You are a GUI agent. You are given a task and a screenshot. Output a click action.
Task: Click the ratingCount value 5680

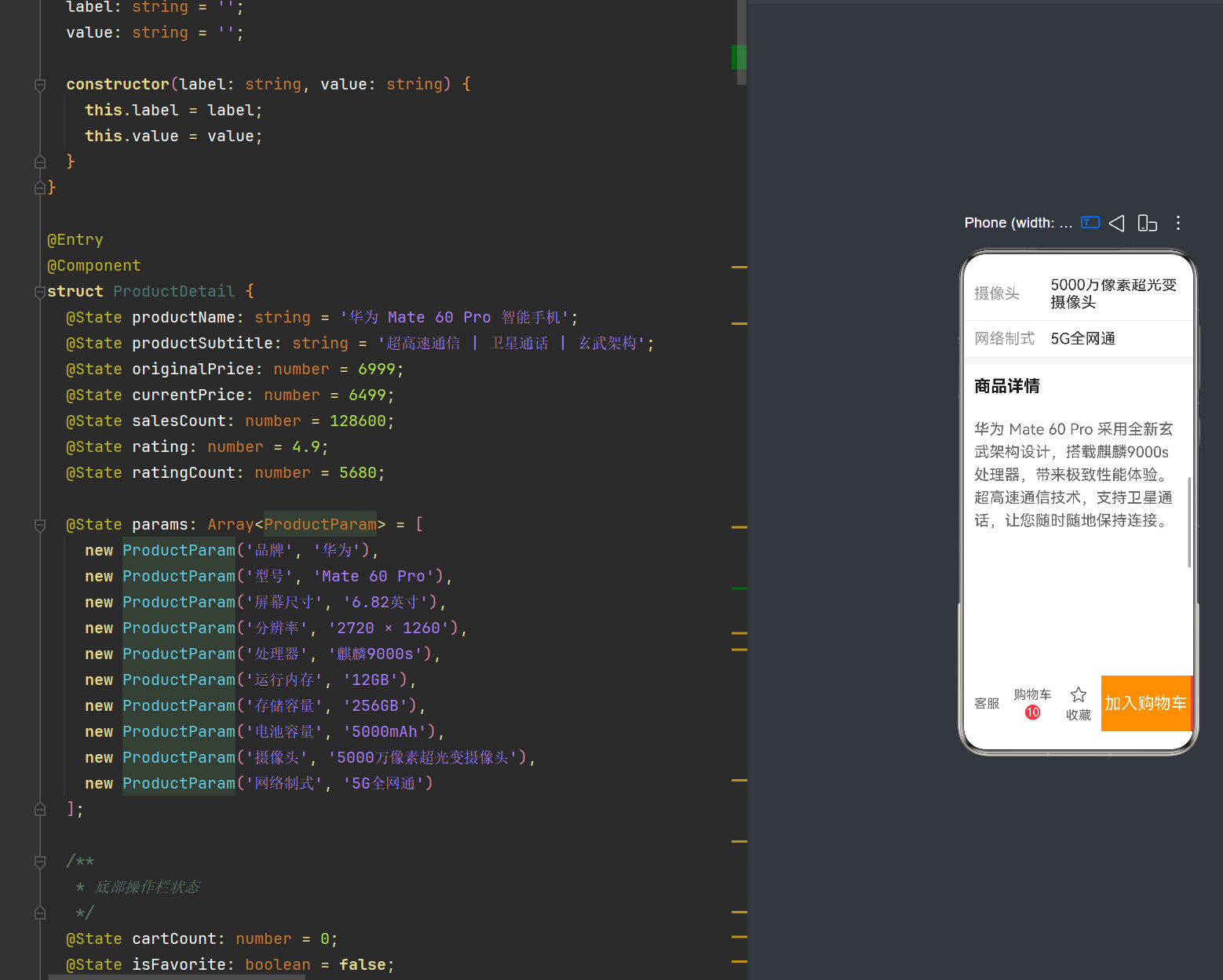point(358,473)
